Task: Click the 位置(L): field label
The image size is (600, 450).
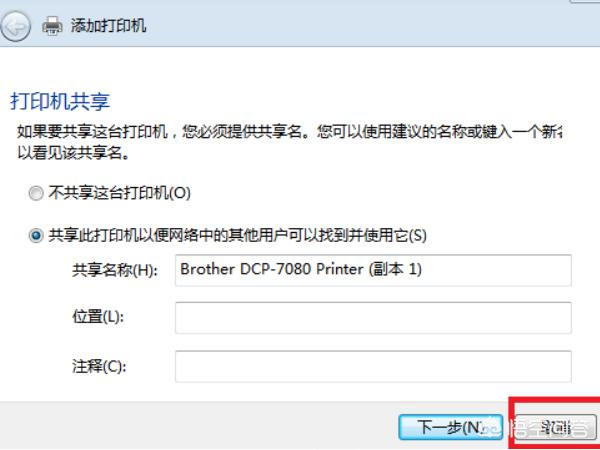Action: [98, 318]
